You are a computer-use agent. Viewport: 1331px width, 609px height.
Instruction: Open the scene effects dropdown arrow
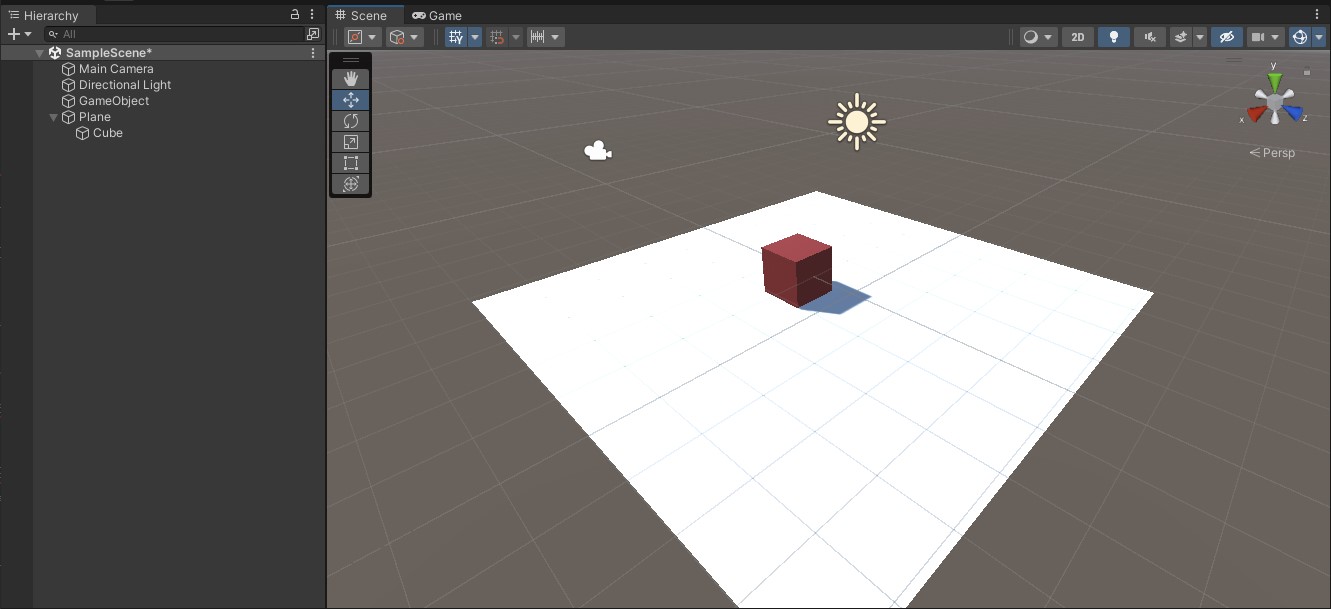1199,37
